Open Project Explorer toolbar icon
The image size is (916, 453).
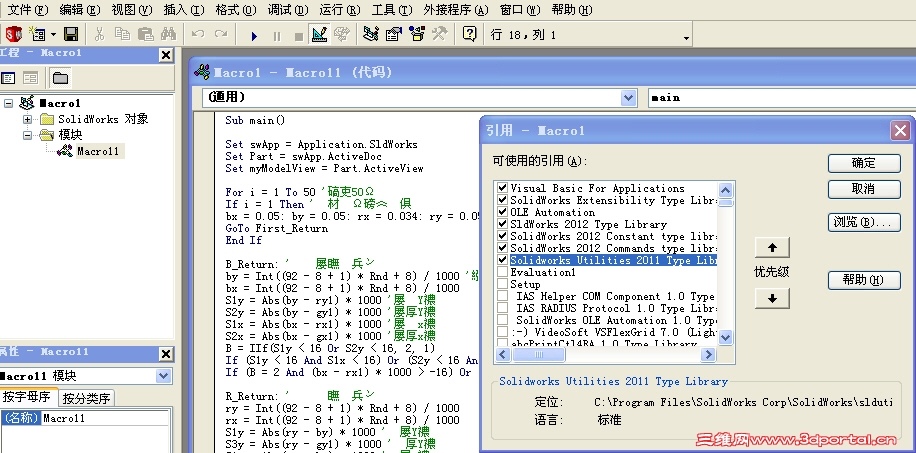(370, 34)
